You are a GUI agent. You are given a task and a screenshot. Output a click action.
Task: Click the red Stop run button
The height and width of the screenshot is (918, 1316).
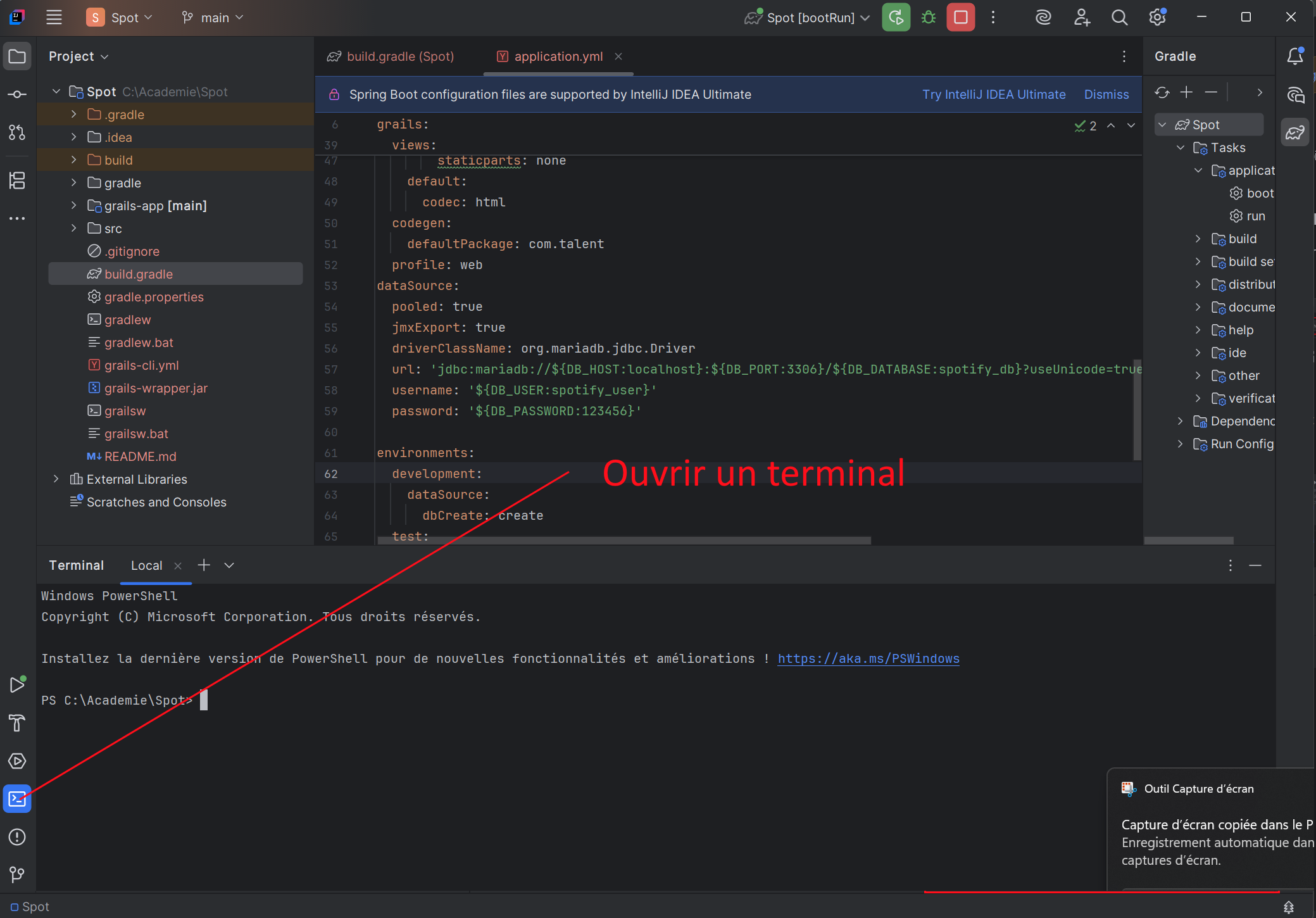[960, 18]
